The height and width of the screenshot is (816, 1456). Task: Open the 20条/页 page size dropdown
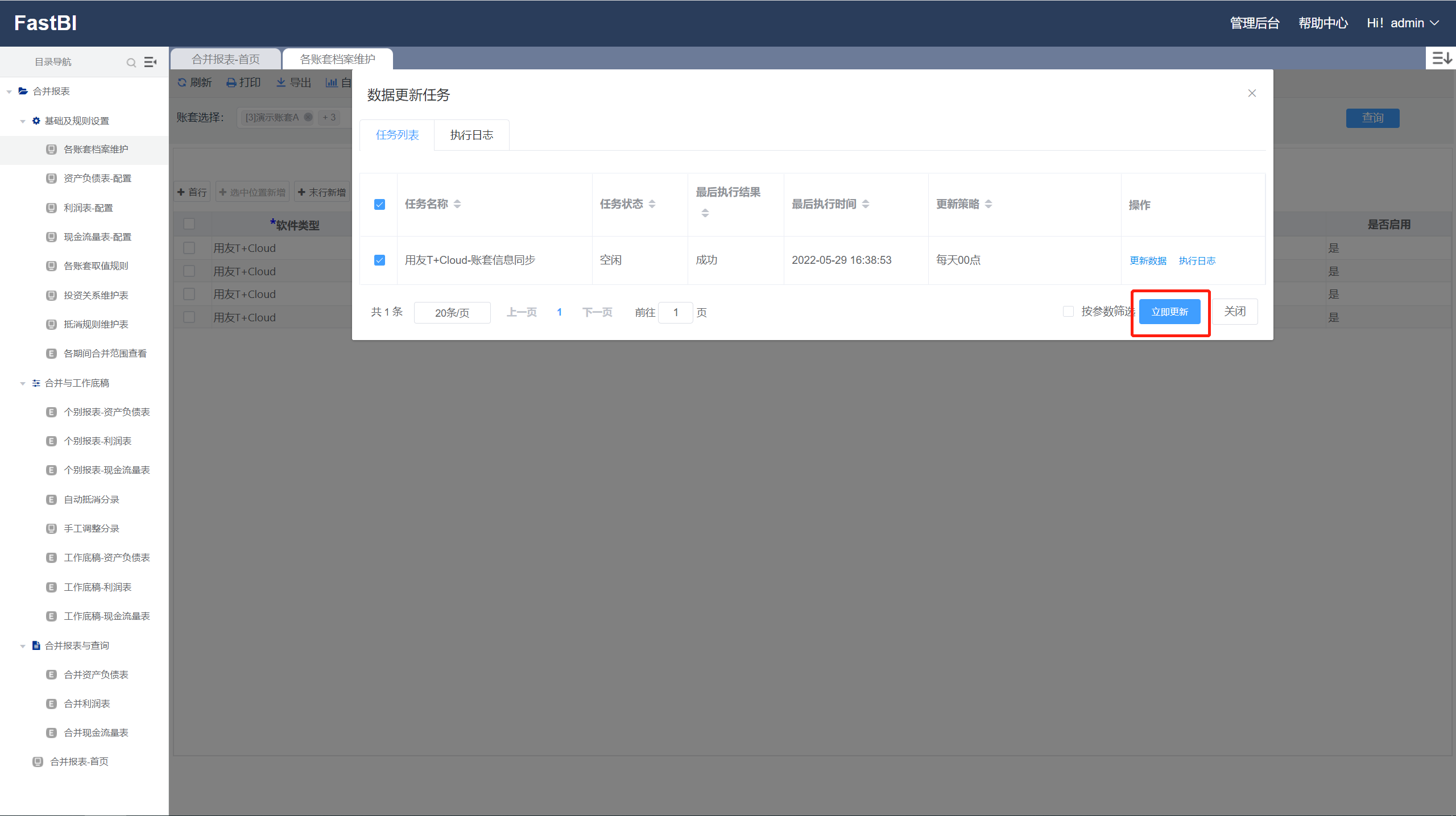[x=452, y=313]
